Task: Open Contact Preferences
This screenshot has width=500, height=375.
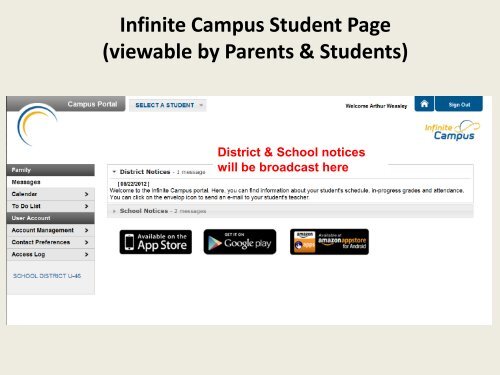Action: [51, 242]
